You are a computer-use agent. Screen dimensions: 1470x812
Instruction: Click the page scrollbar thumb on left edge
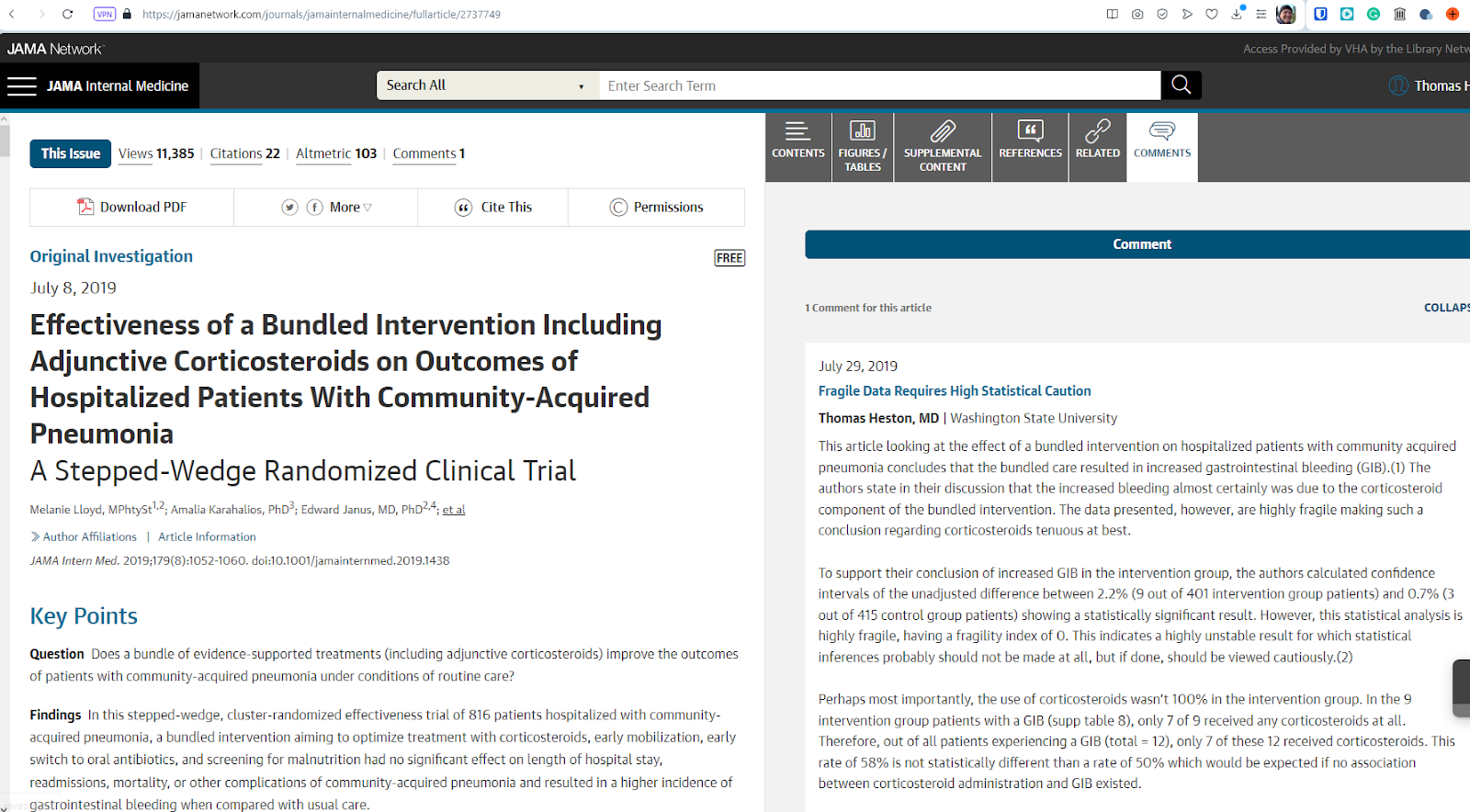(x=5, y=140)
